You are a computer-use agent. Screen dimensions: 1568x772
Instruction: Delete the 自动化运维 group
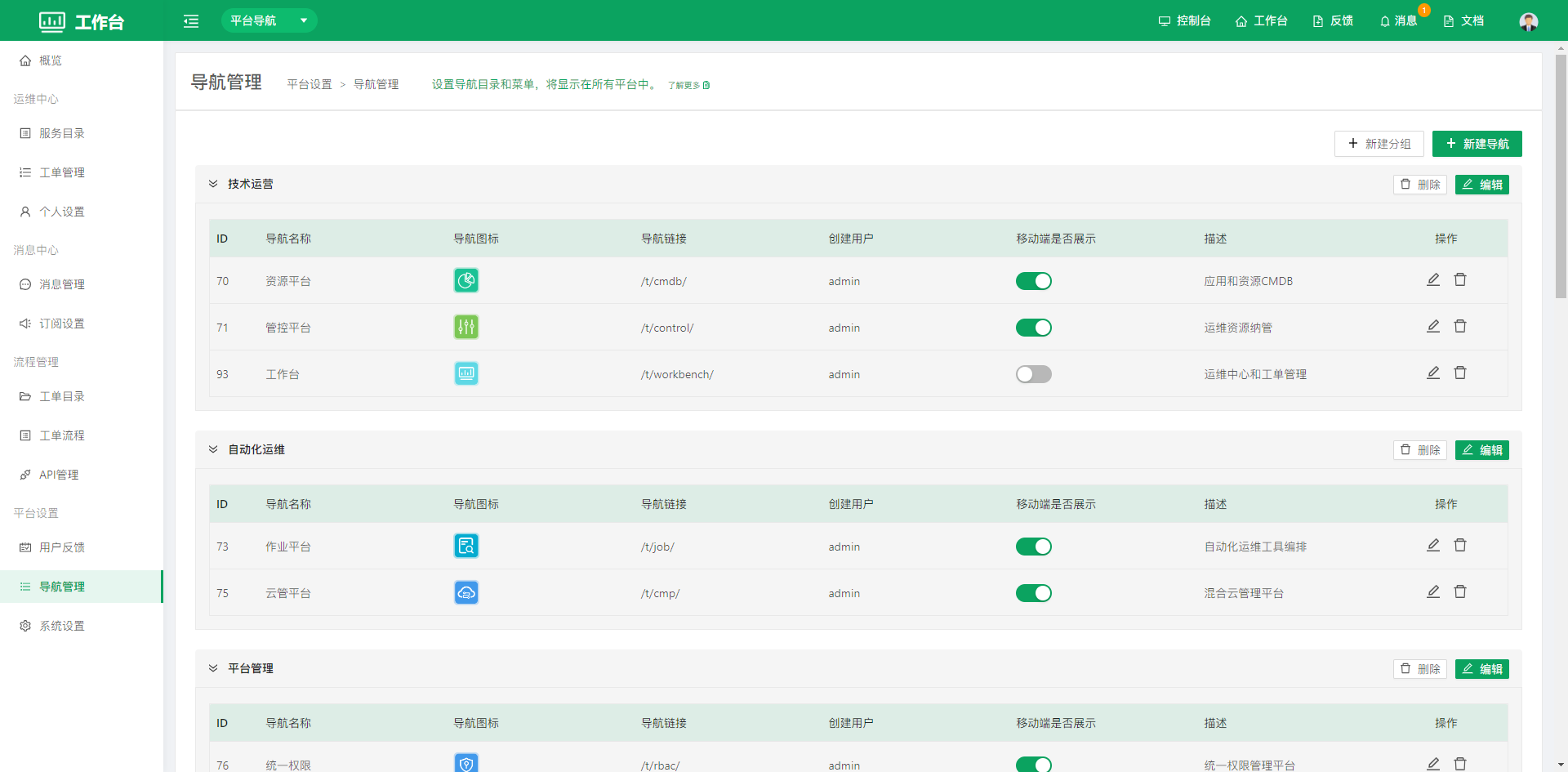[x=1420, y=450]
